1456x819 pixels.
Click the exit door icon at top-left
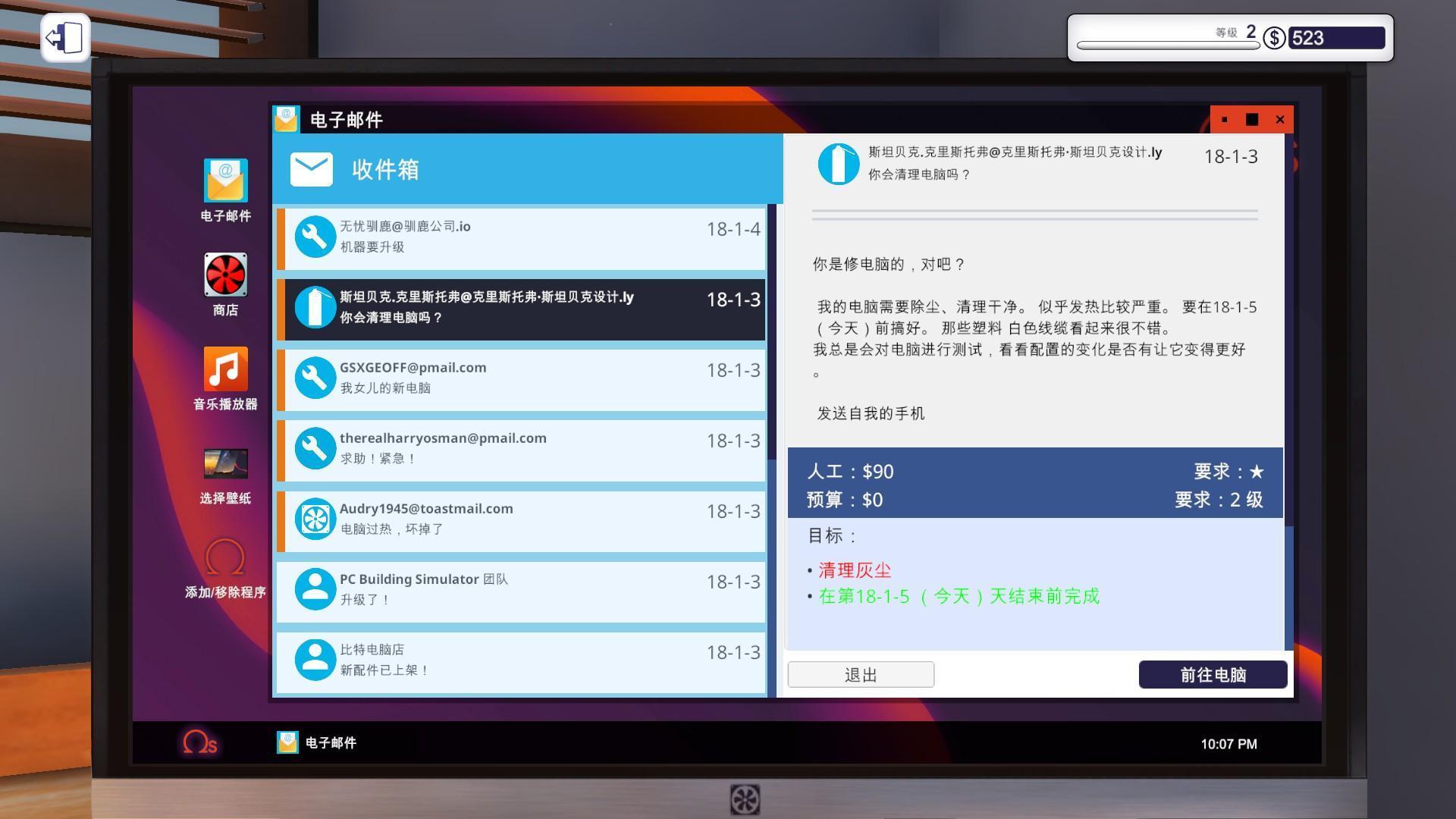click(x=65, y=37)
